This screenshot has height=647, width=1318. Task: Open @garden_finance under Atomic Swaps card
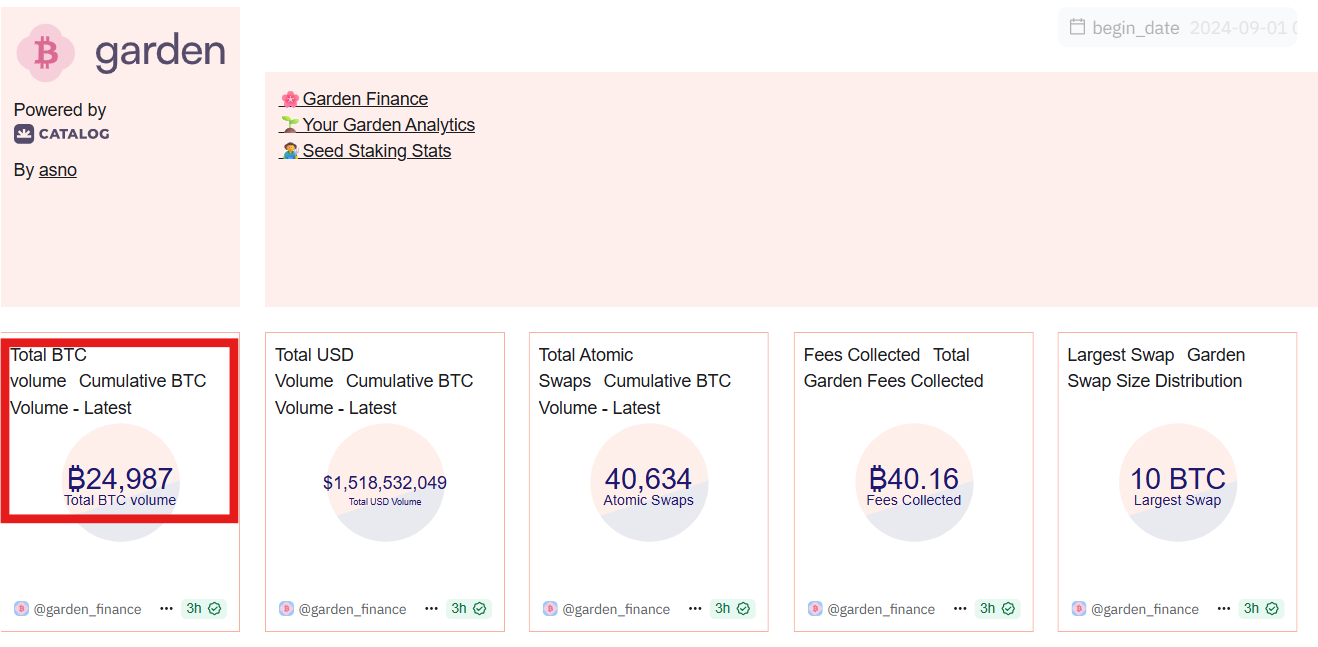coord(616,609)
